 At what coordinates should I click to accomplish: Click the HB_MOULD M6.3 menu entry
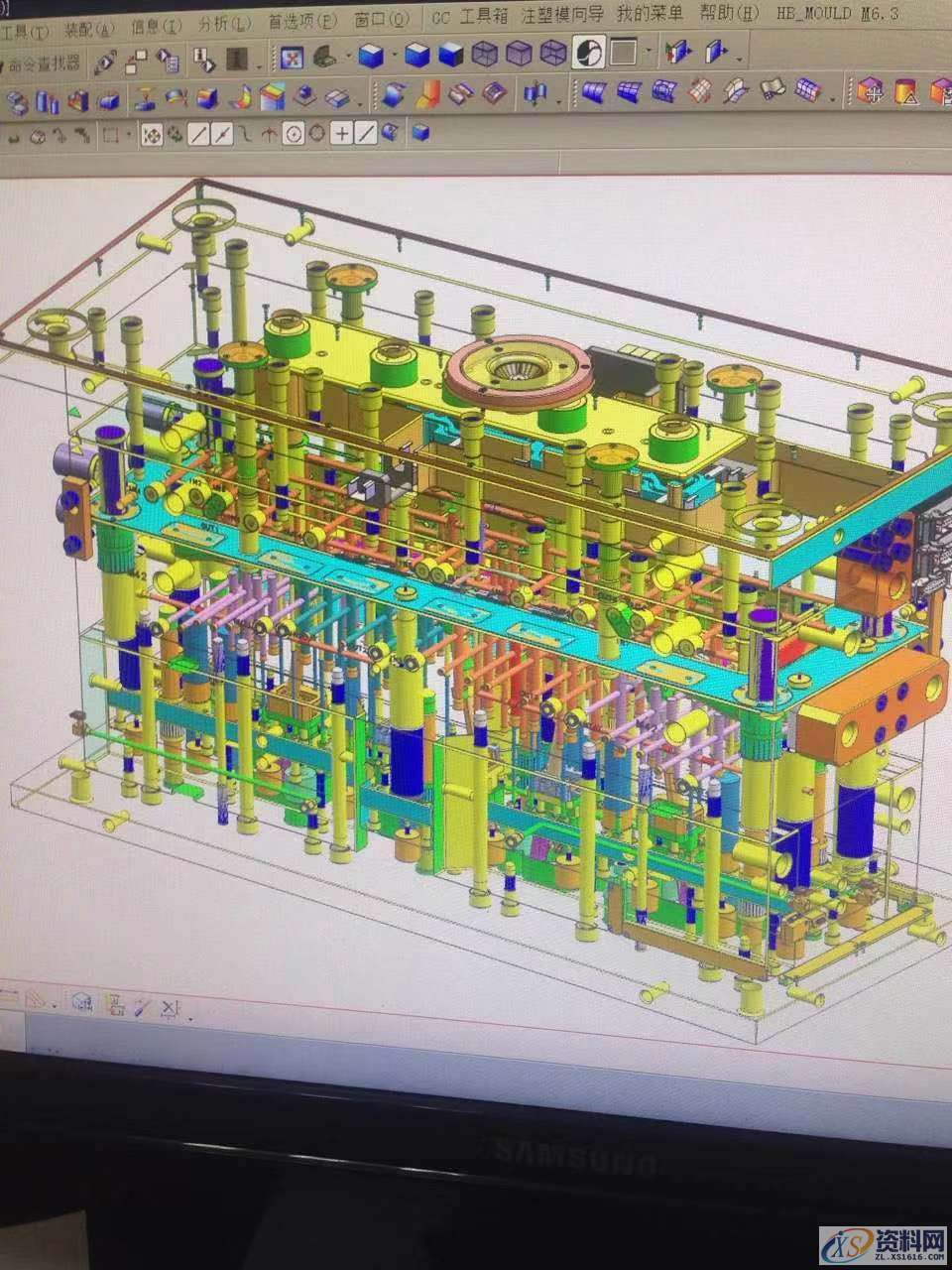coord(839,13)
